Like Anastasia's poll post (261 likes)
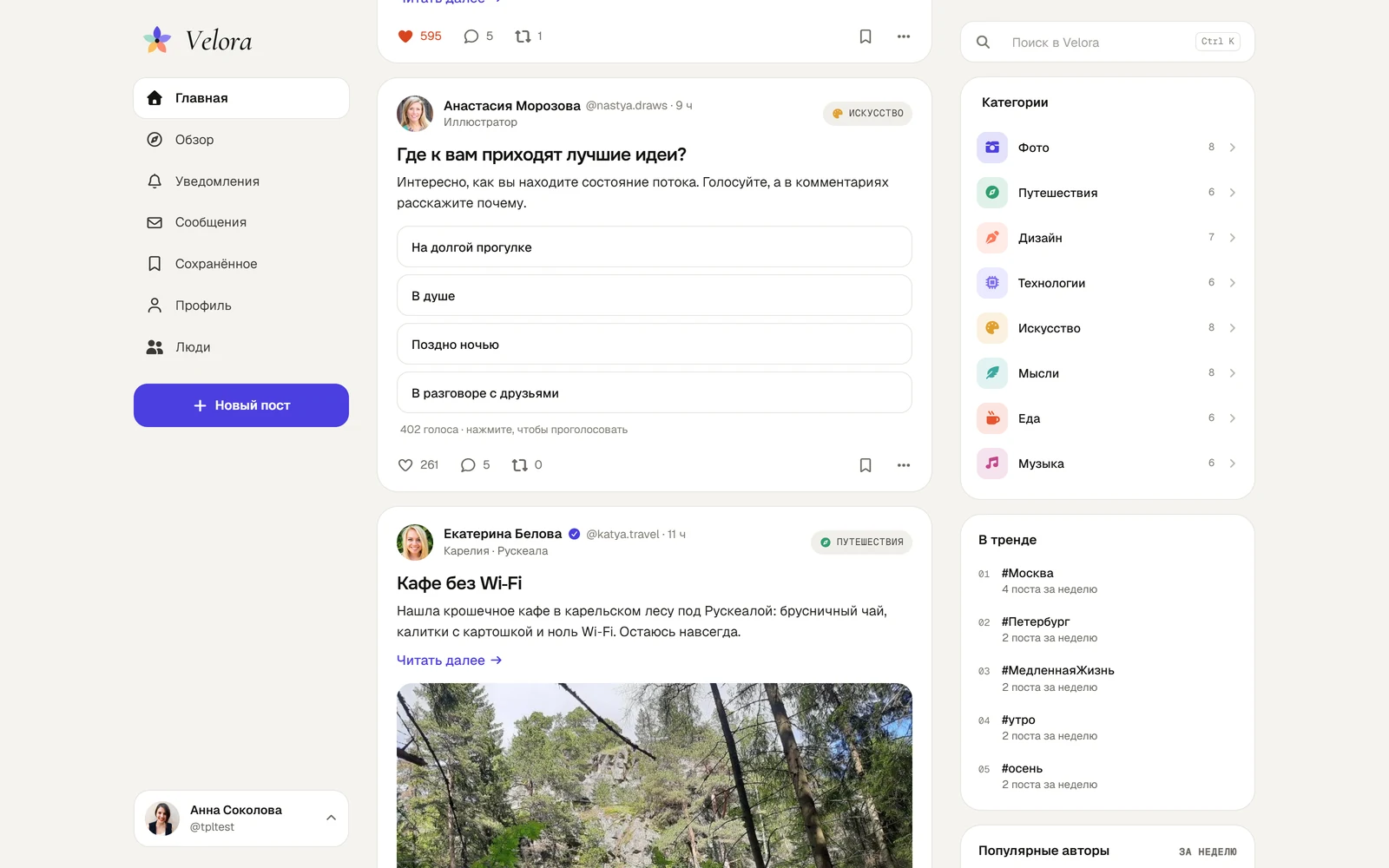 pyautogui.click(x=418, y=465)
